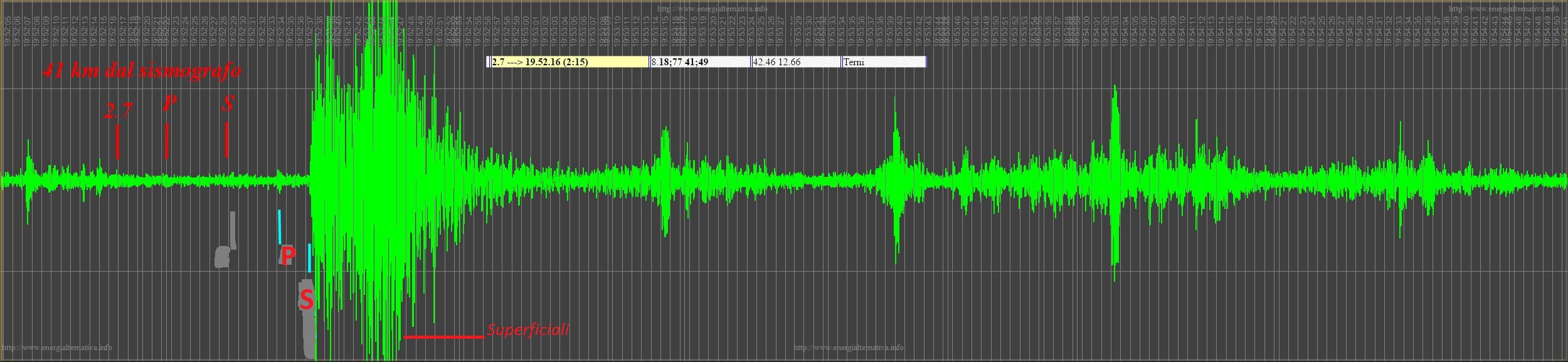Click the time label 19:53:05
Viewport: 1568px width, 362px height.
(x=574, y=31)
